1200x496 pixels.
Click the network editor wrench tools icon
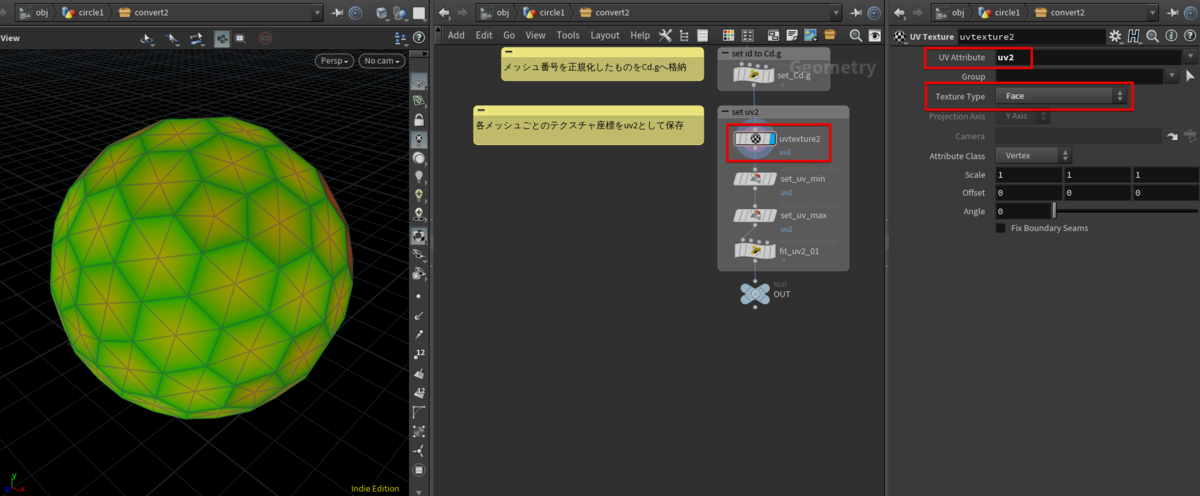click(665, 35)
